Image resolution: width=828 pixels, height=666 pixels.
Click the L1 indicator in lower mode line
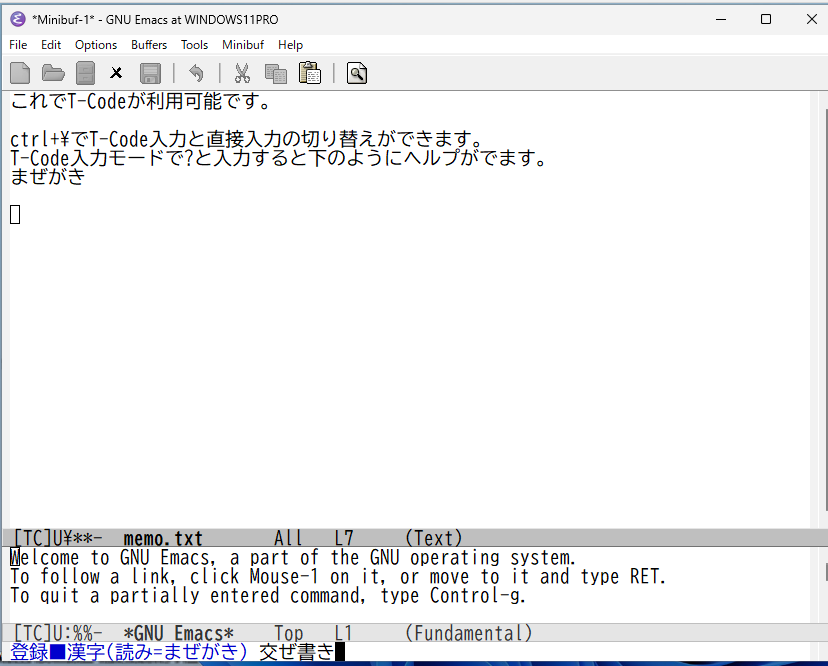(344, 633)
